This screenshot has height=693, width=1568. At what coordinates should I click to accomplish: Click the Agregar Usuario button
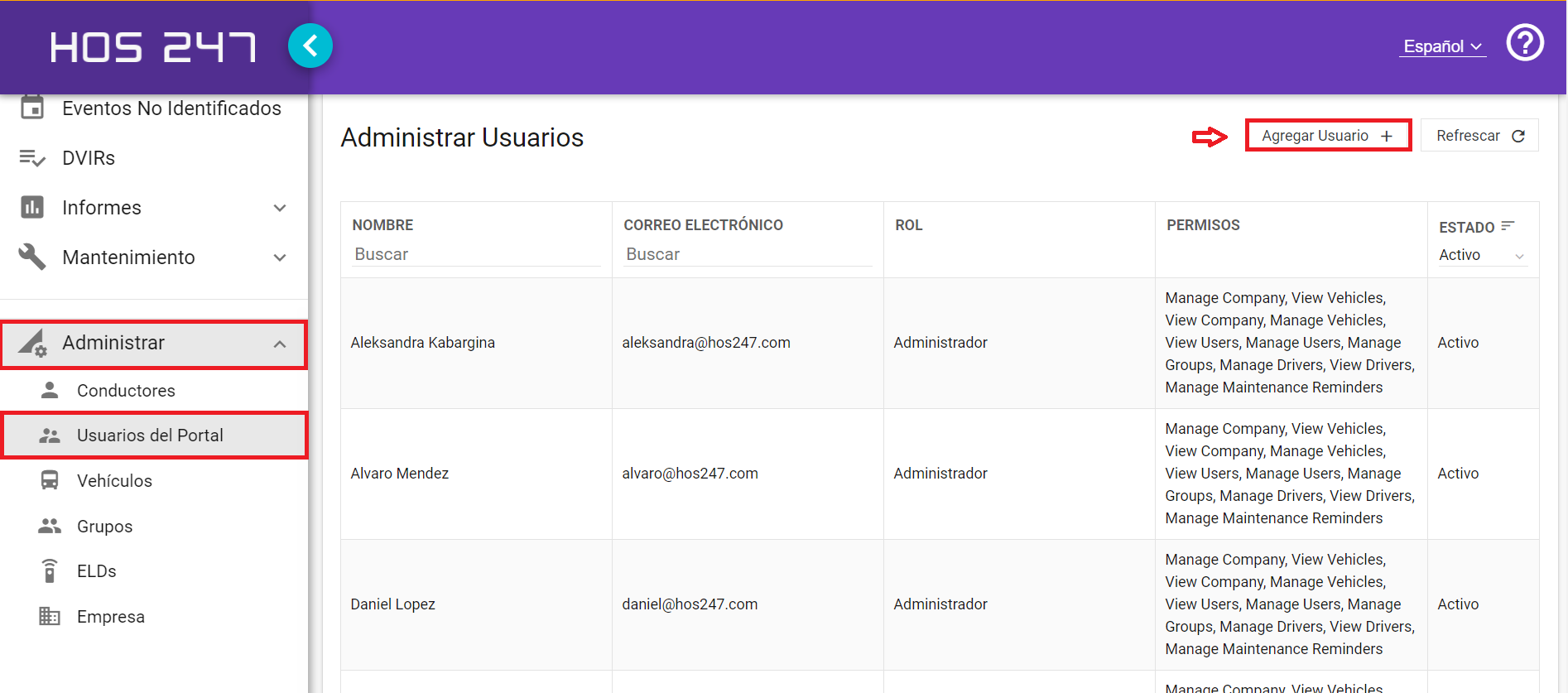(x=1328, y=135)
